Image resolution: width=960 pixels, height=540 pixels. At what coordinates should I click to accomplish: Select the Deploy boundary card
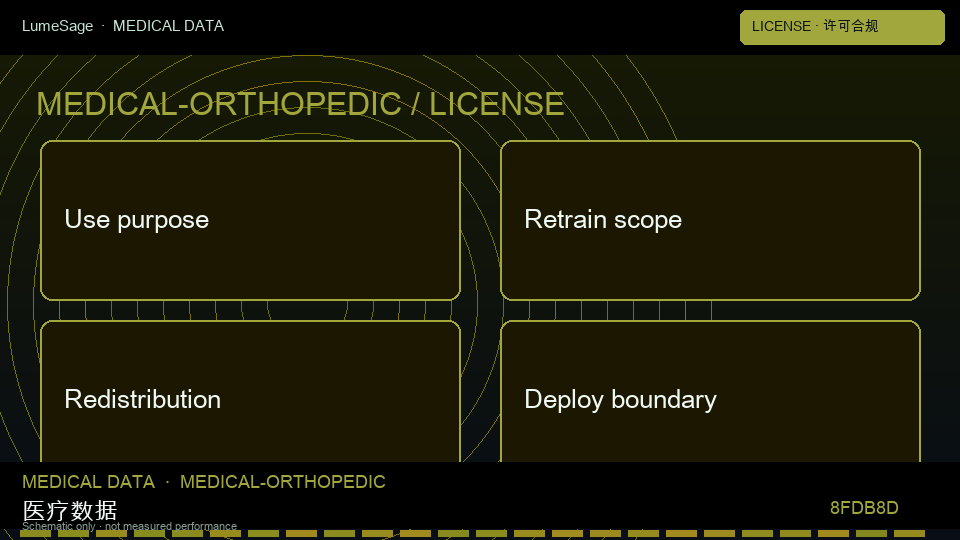point(710,391)
